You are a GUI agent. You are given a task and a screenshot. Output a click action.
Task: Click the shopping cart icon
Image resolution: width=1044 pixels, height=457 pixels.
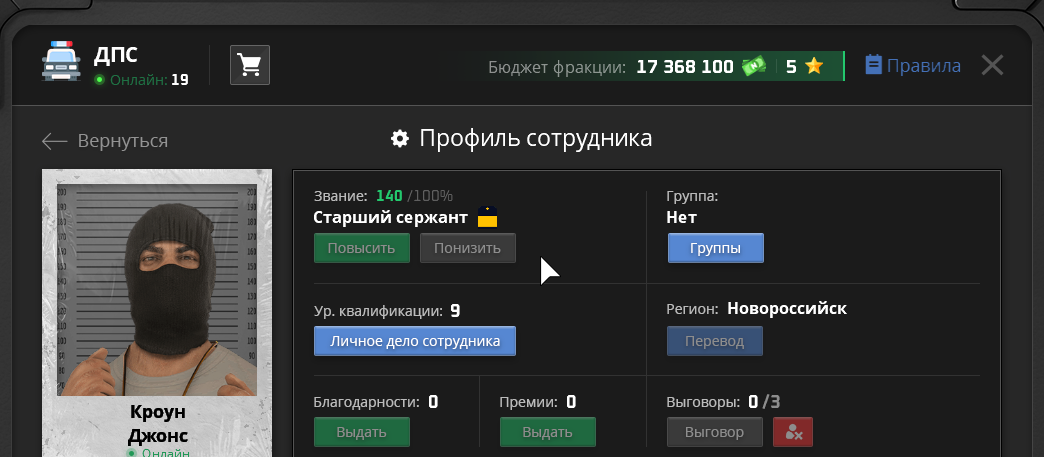[x=250, y=66]
